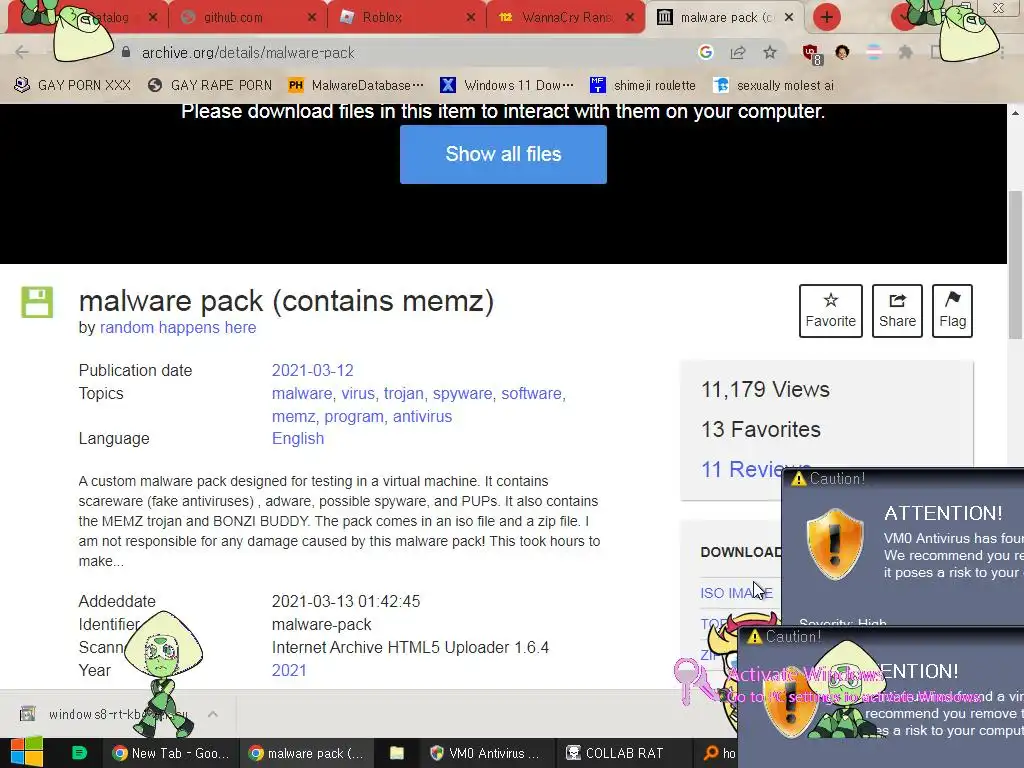Open the MalwareDatabase bookmark
Screen dimensions: 1024x768
[x=356, y=85]
